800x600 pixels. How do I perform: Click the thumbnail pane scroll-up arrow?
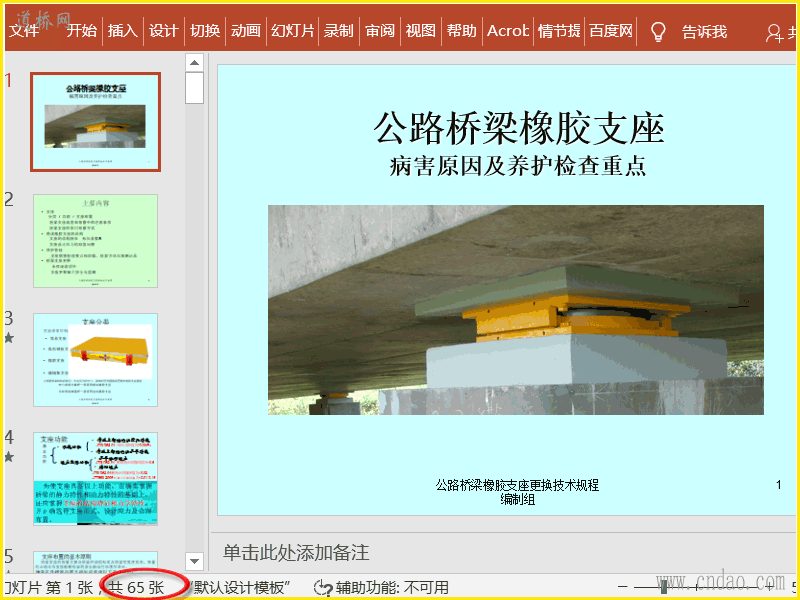pos(194,63)
